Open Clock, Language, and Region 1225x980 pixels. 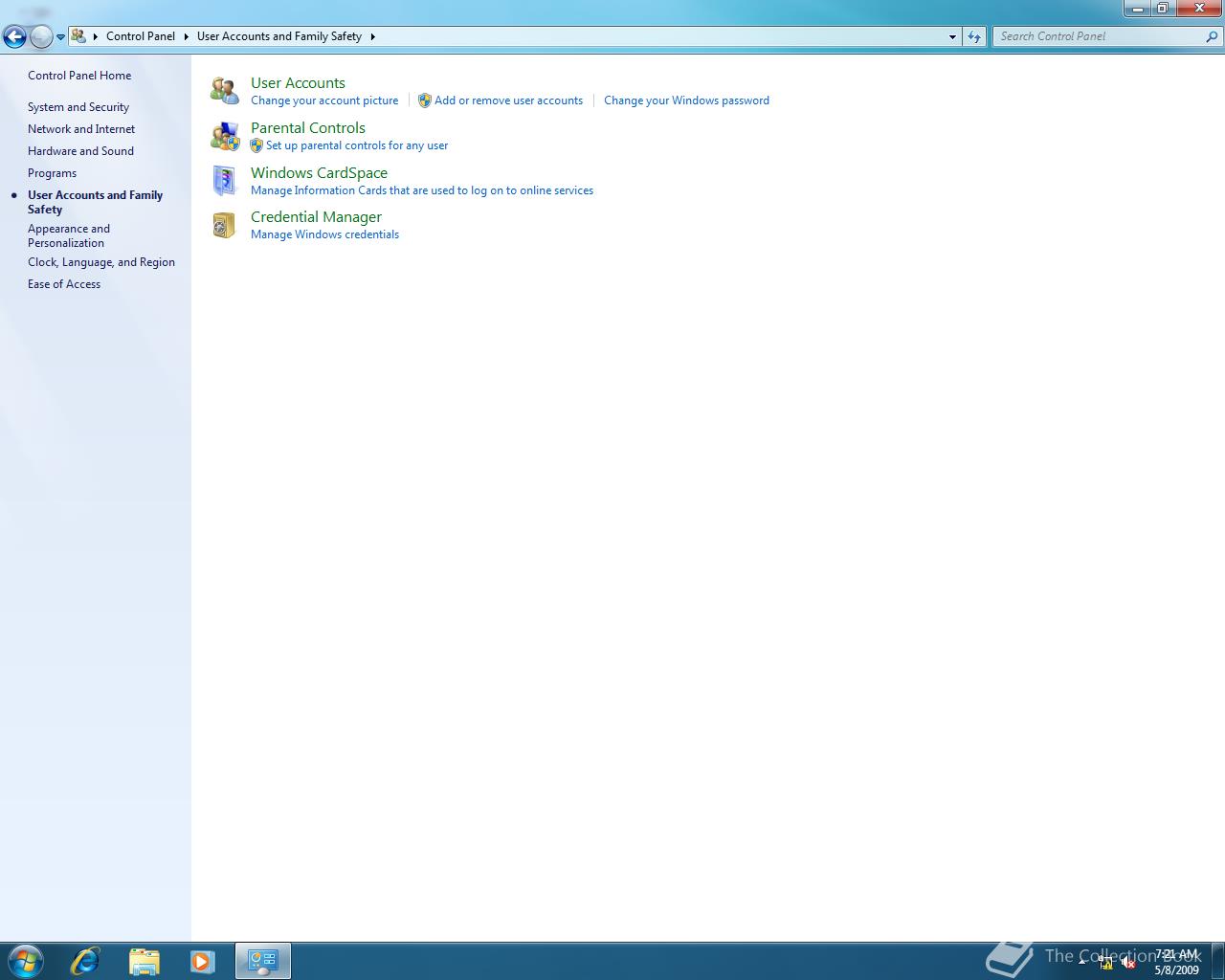click(x=101, y=262)
